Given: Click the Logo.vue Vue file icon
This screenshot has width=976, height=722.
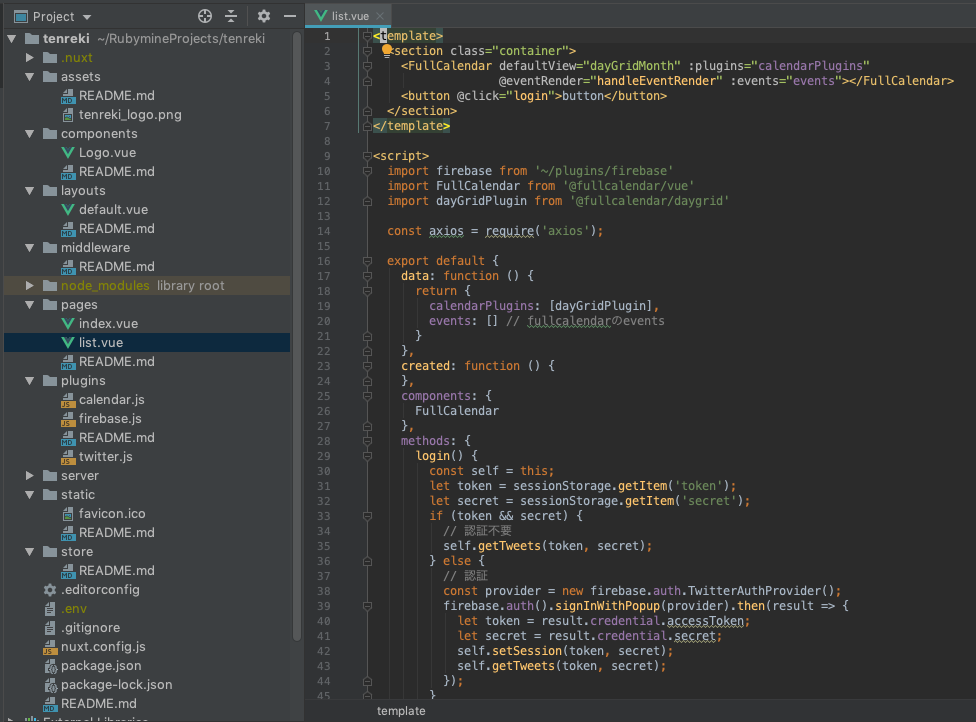Looking at the screenshot, I should (68, 152).
